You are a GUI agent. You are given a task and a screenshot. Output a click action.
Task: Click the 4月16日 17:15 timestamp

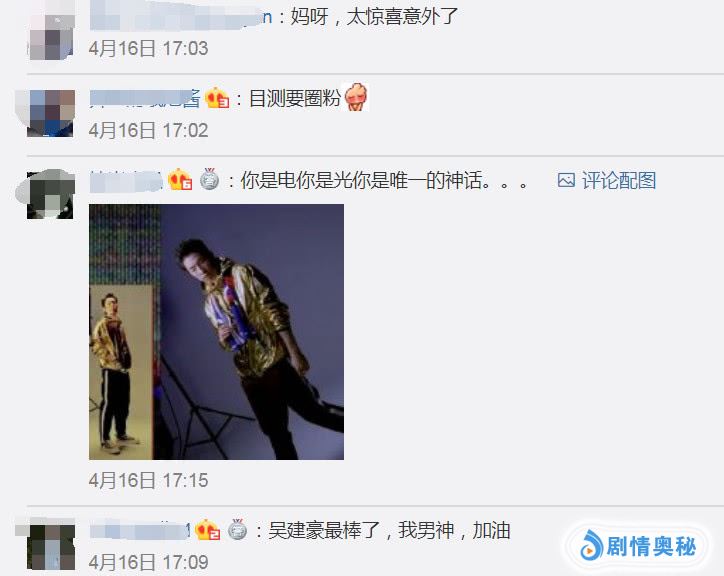pos(148,480)
